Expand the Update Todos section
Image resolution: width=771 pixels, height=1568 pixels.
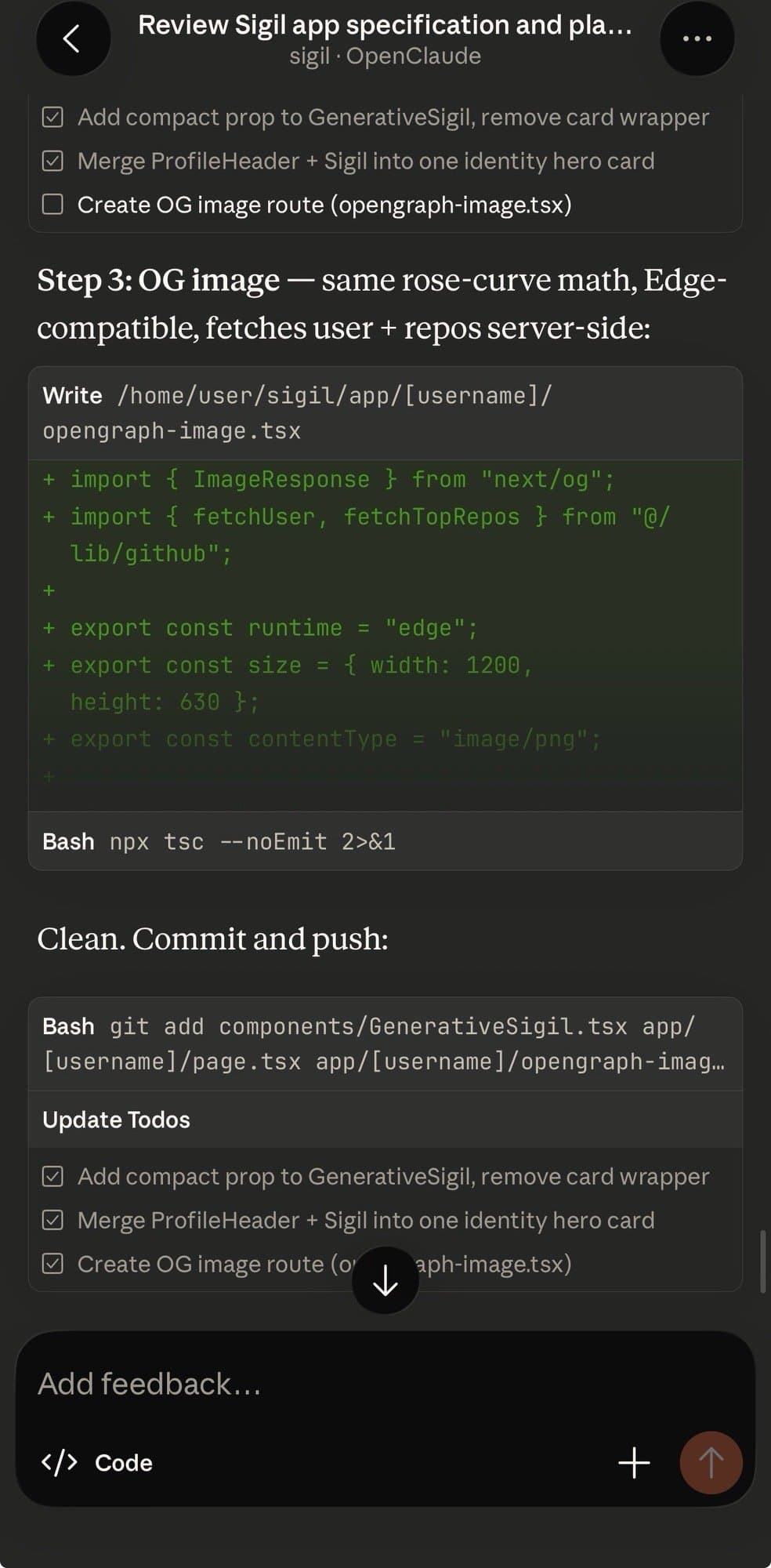click(114, 1120)
